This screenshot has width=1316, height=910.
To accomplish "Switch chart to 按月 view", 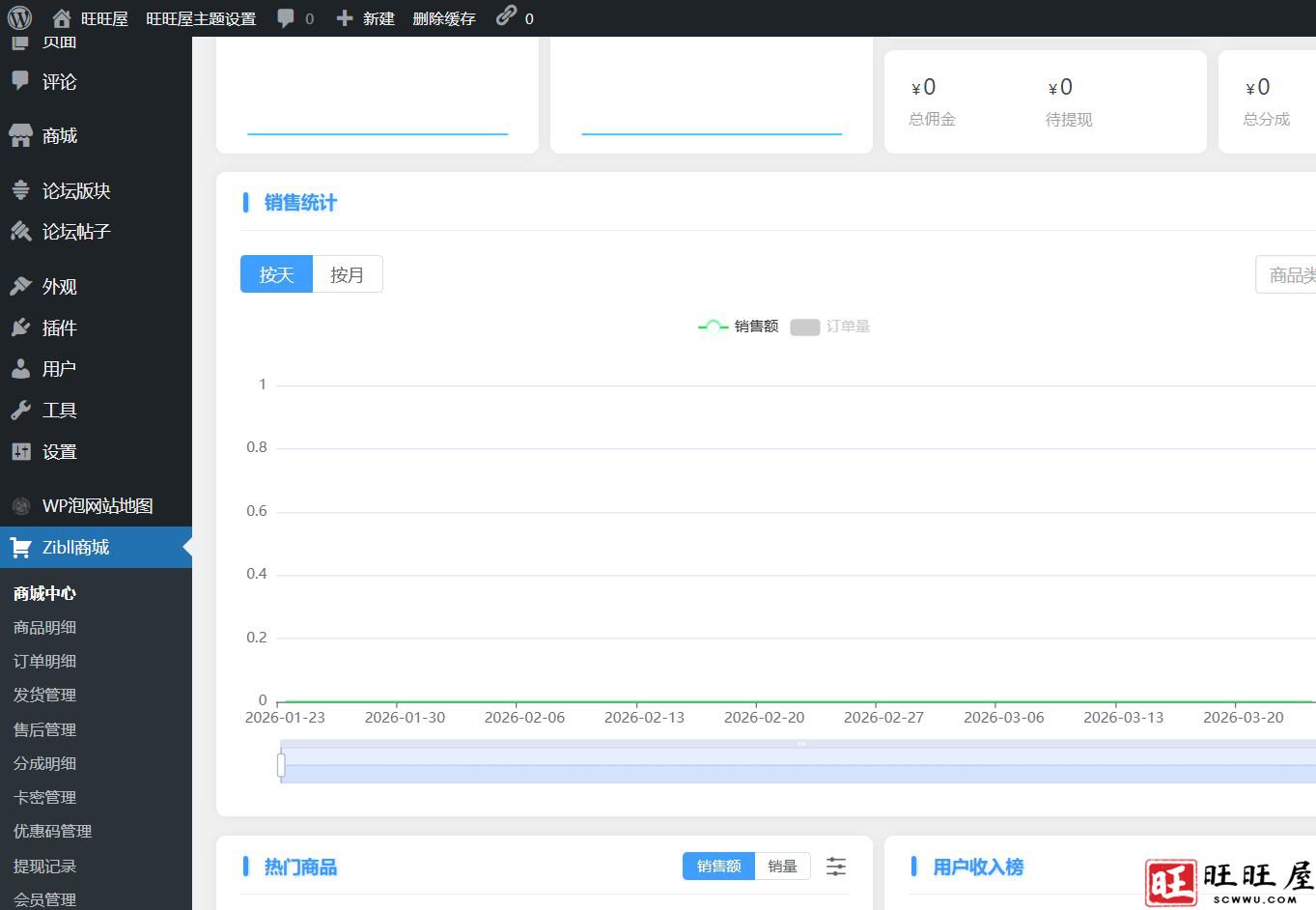I will coord(347,274).
